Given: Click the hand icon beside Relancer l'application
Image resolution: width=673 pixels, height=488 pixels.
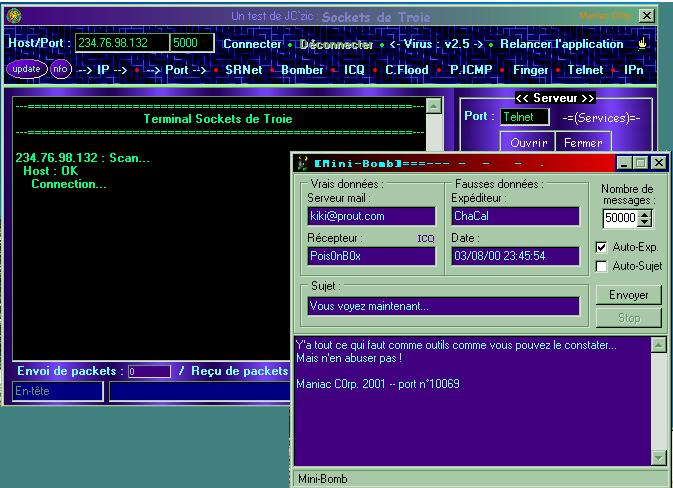Looking at the screenshot, I should (642, 44).
